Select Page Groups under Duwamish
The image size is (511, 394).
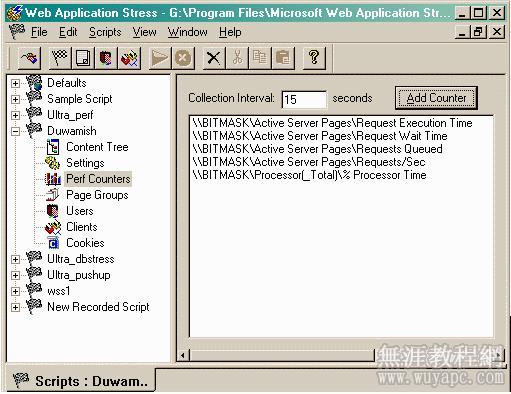tap(97, 195)
